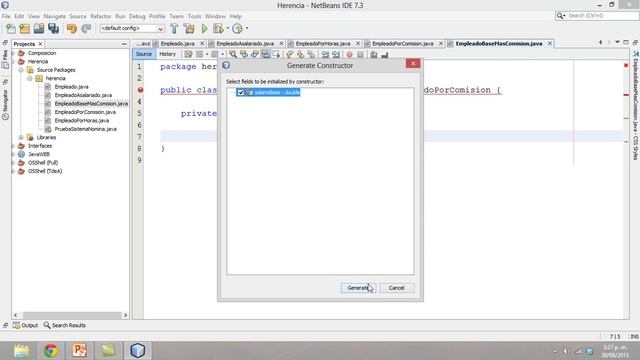The width and height of the screenshot is (640, 360).
Task: Collapse the Source Packages node
Action: coord(21,70)
